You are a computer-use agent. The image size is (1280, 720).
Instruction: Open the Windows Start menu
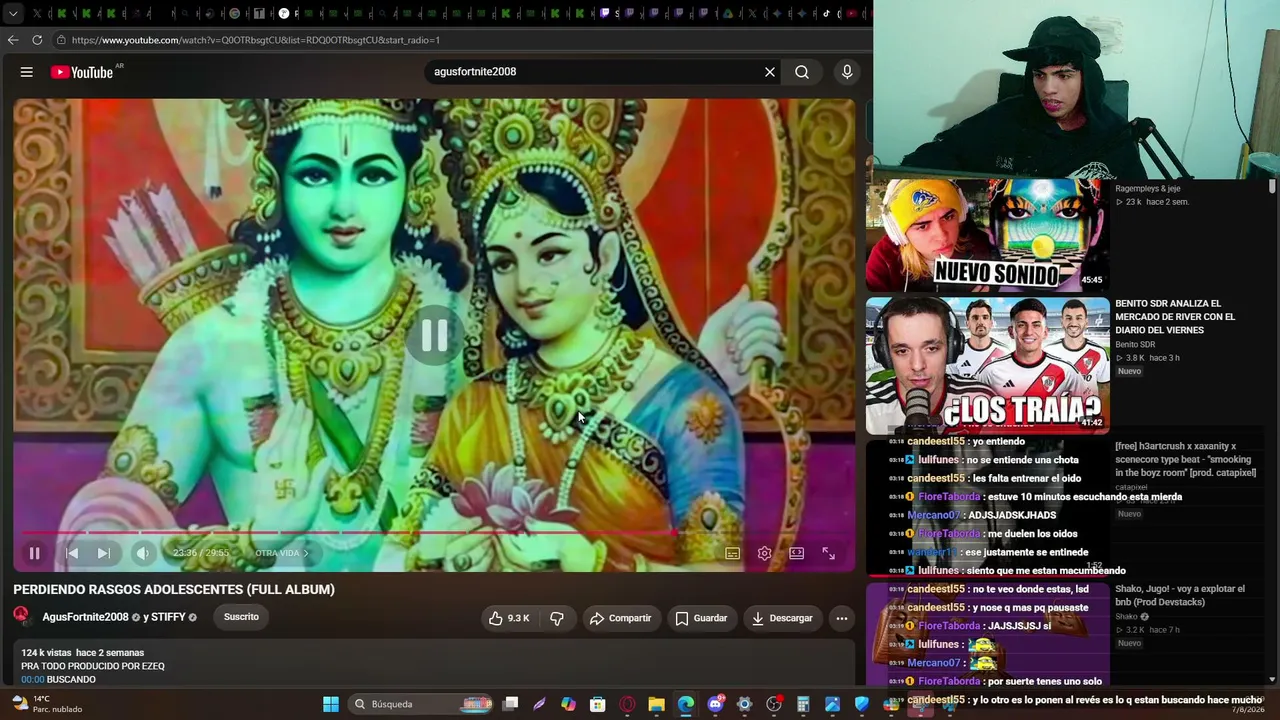click(331, 704)
